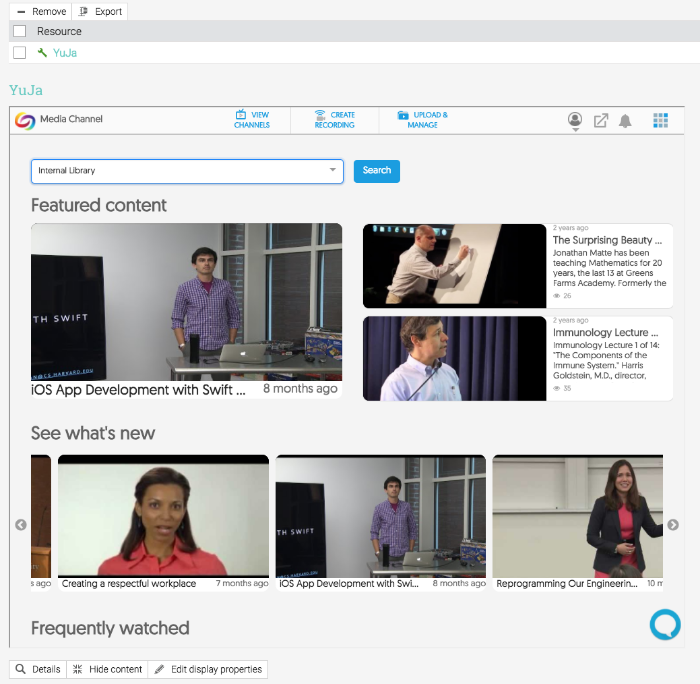Image resolution: width=700 pixels, height=684 pixels.
Task: Click the 7 months ago label
Action: (242, 583)
